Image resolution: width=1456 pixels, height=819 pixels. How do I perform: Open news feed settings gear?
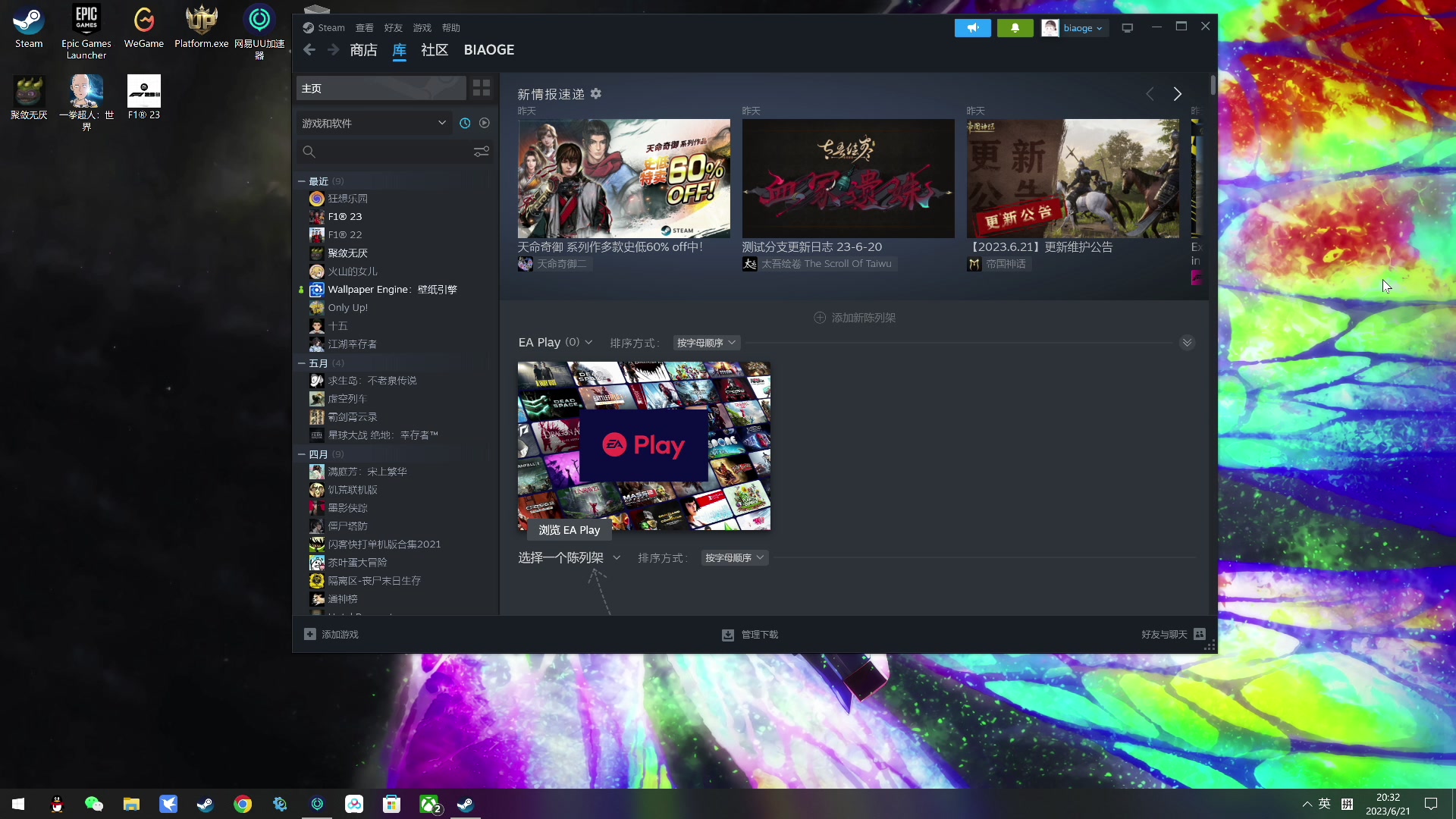tap(596, 94)
